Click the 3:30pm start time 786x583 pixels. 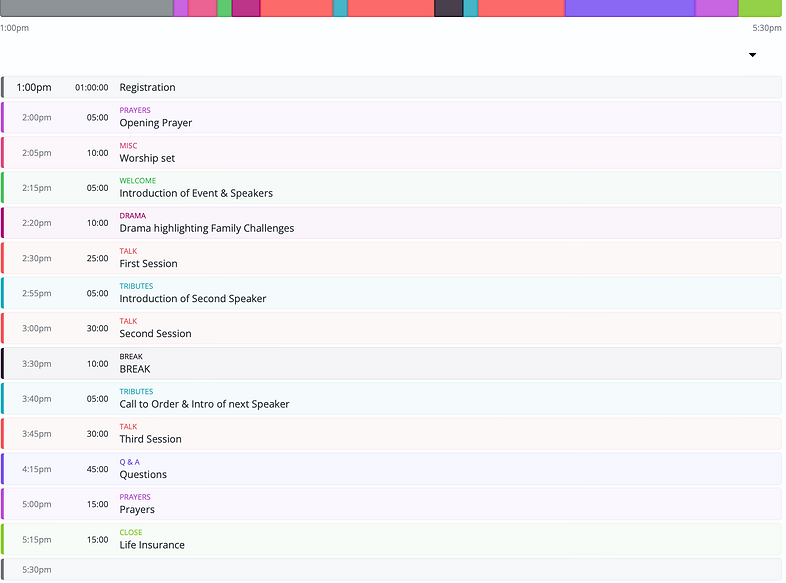click(x=37, y=364)
